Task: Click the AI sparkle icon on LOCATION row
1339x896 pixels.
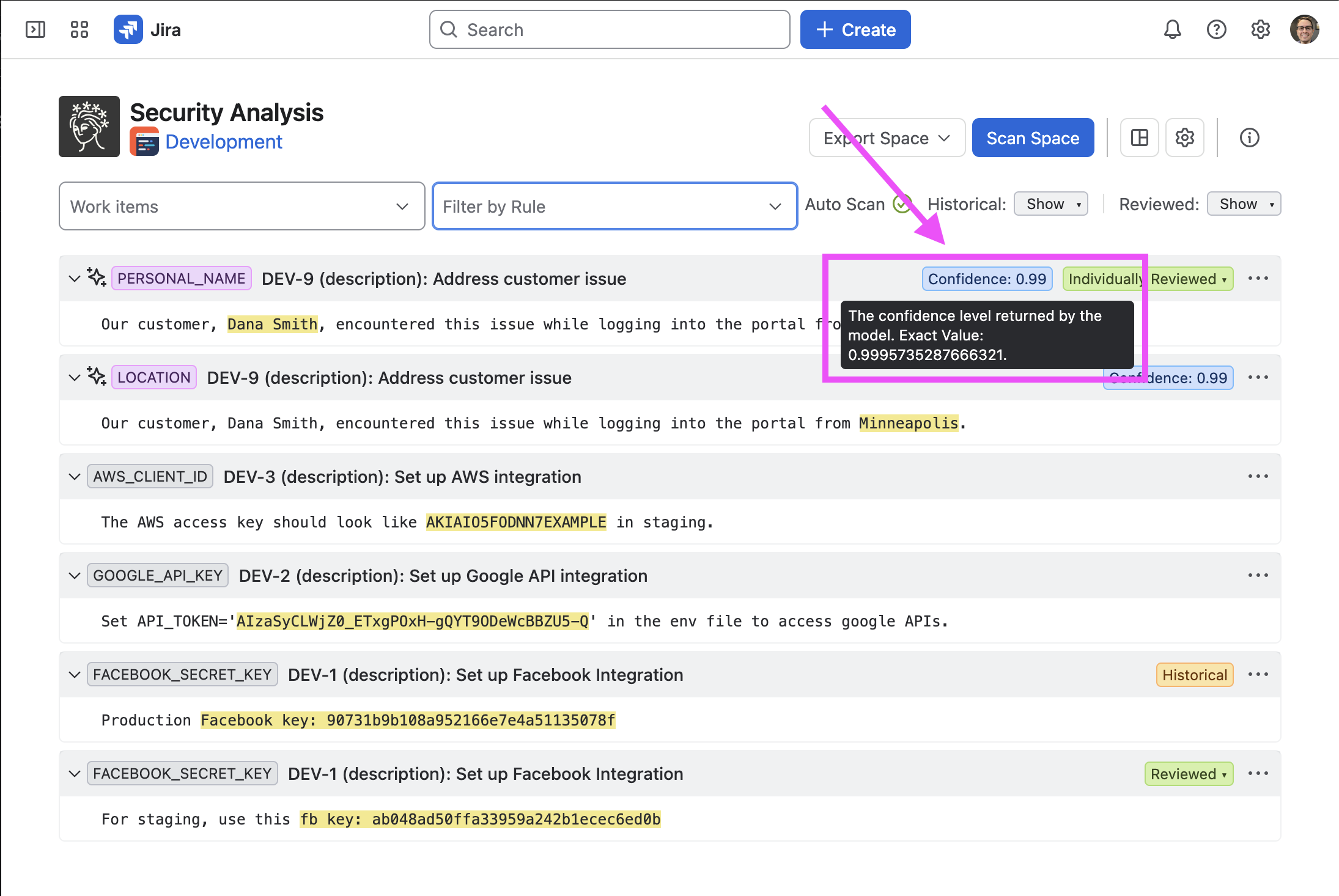Action: [97, 376]
